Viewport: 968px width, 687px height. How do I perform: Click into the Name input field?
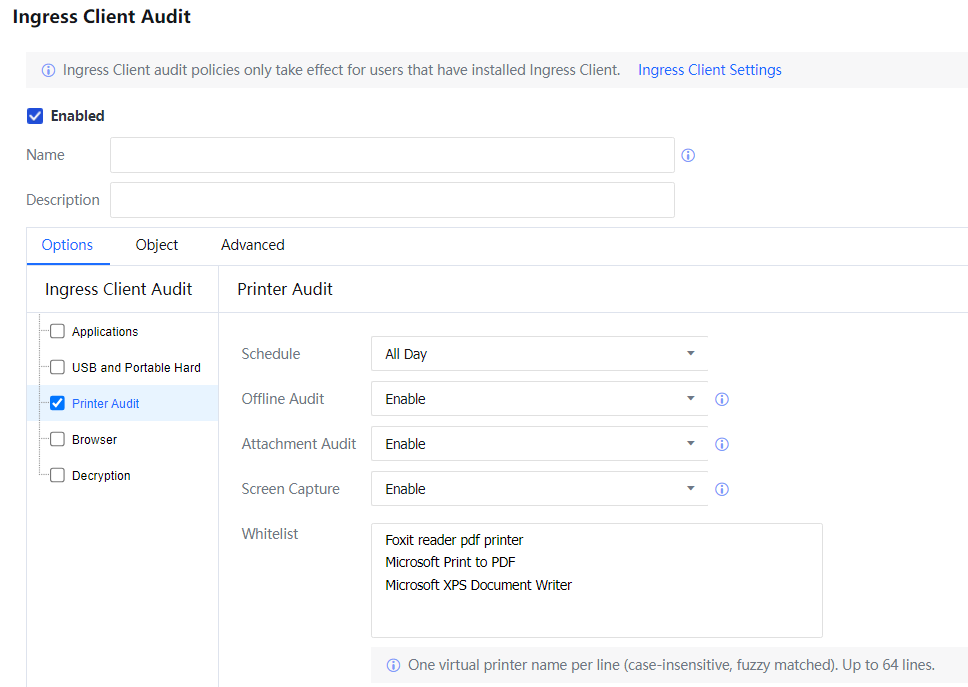[x=392, y=155]
